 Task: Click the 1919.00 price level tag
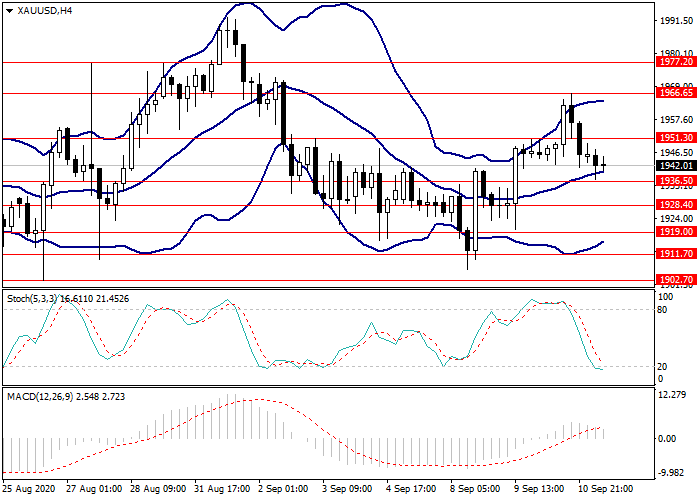tap(677, 232)
